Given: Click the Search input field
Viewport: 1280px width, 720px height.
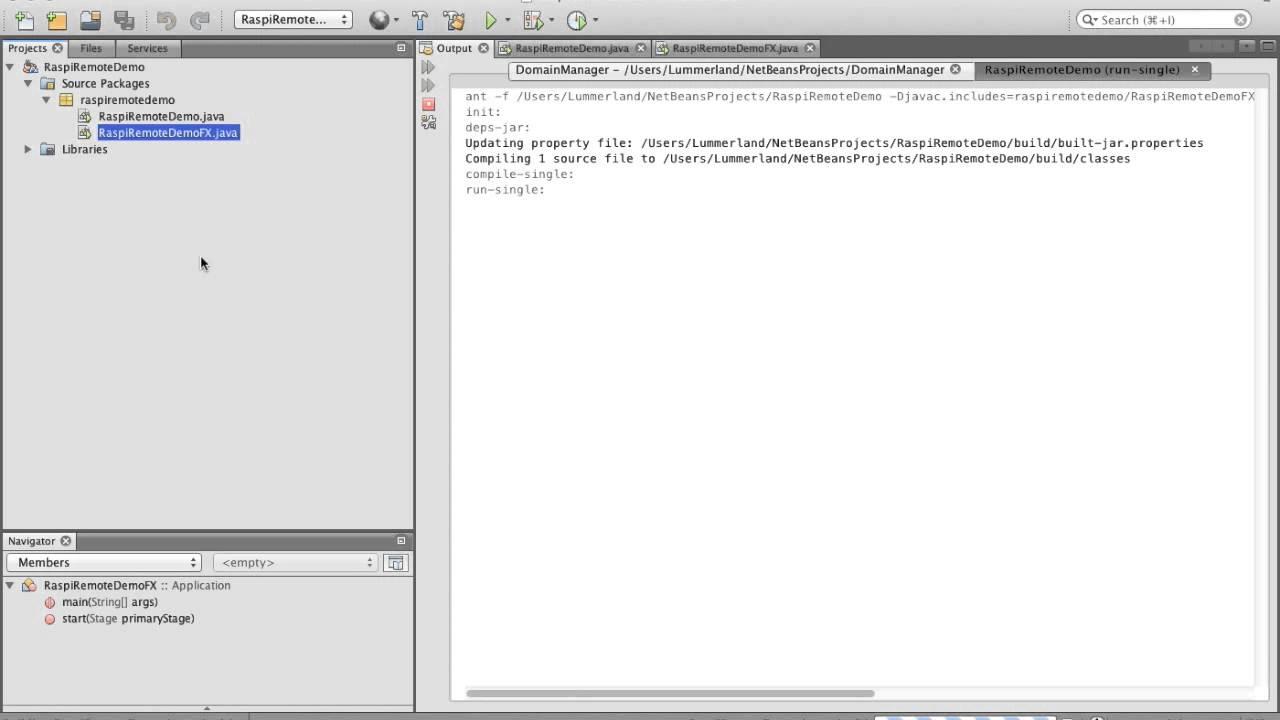Looking at the screenshot, I should [x=1164, y=20].
